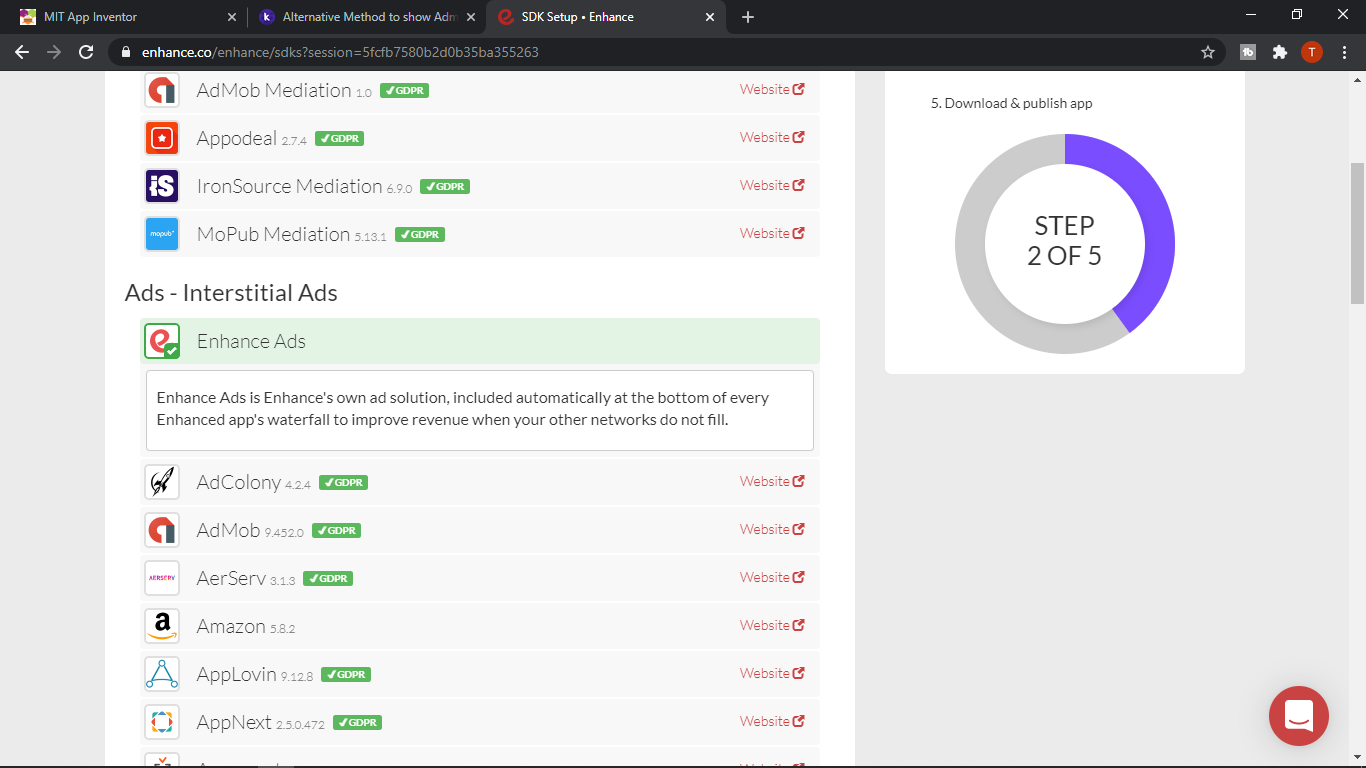Click the Download & publish app step
The image size is (1366, 768).
coord(1012,103)
